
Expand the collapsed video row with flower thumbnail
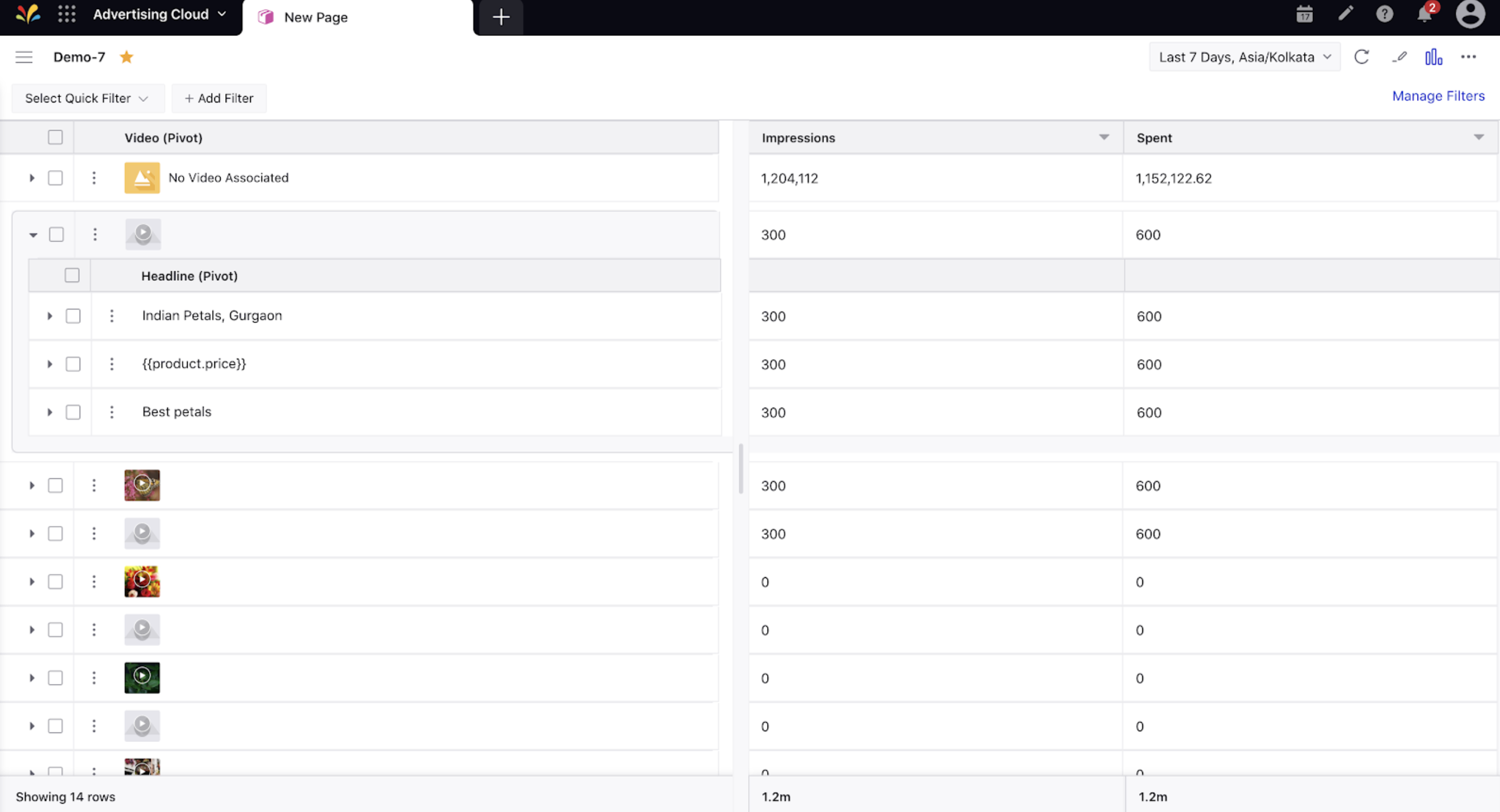[31, 581]
